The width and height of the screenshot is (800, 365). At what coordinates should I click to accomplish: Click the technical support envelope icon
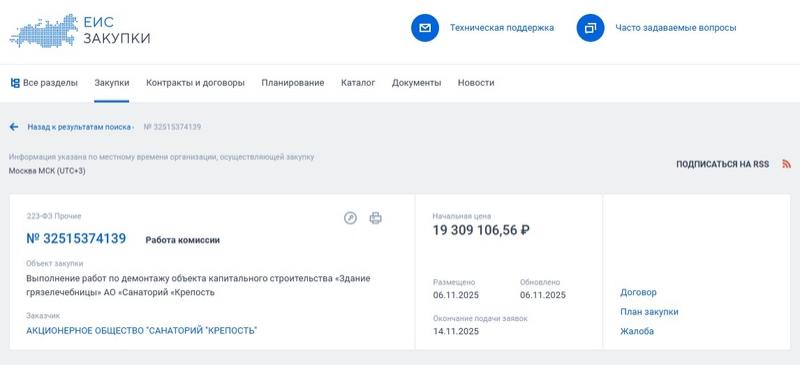(x=425, y=28)
